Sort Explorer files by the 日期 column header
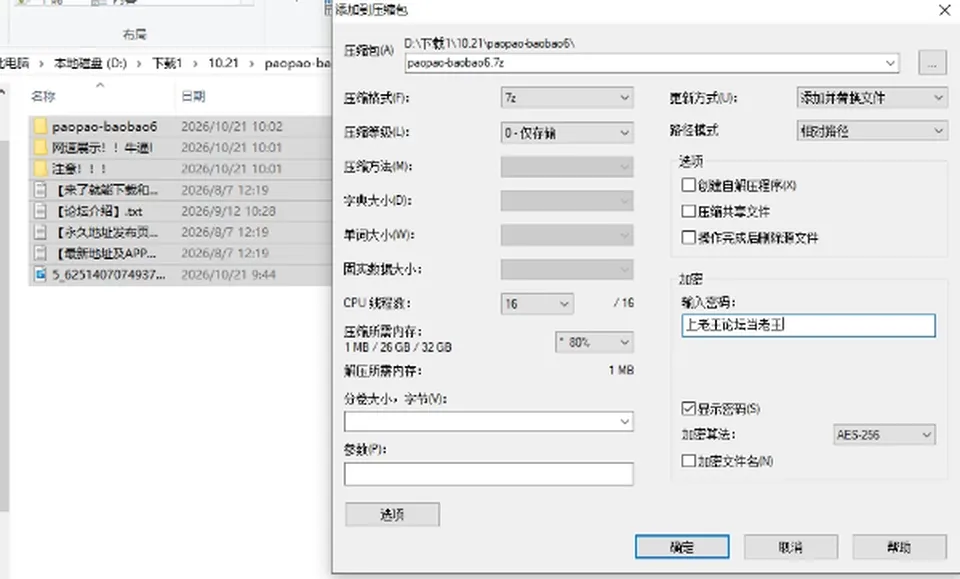The height and width of the screenshot is (579, 960). coord(193,96)
